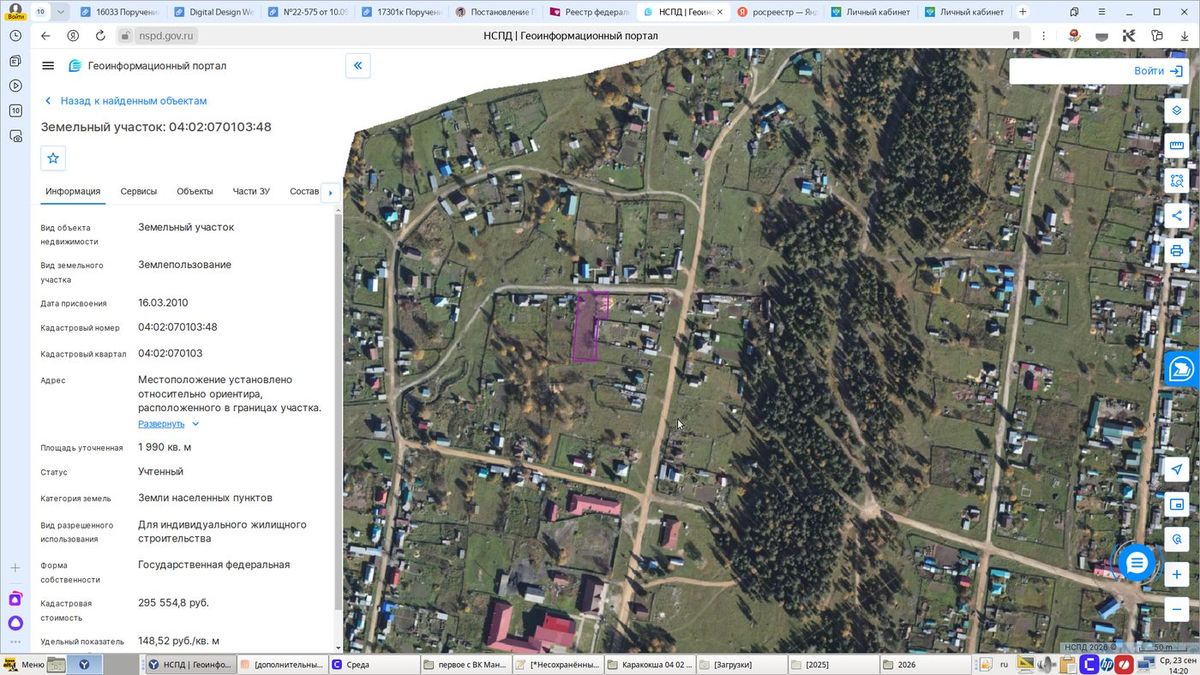This screenshot has width=1200, height=675.
Task: Open the overview mini-map window button
Action: tap(1177, 504)
